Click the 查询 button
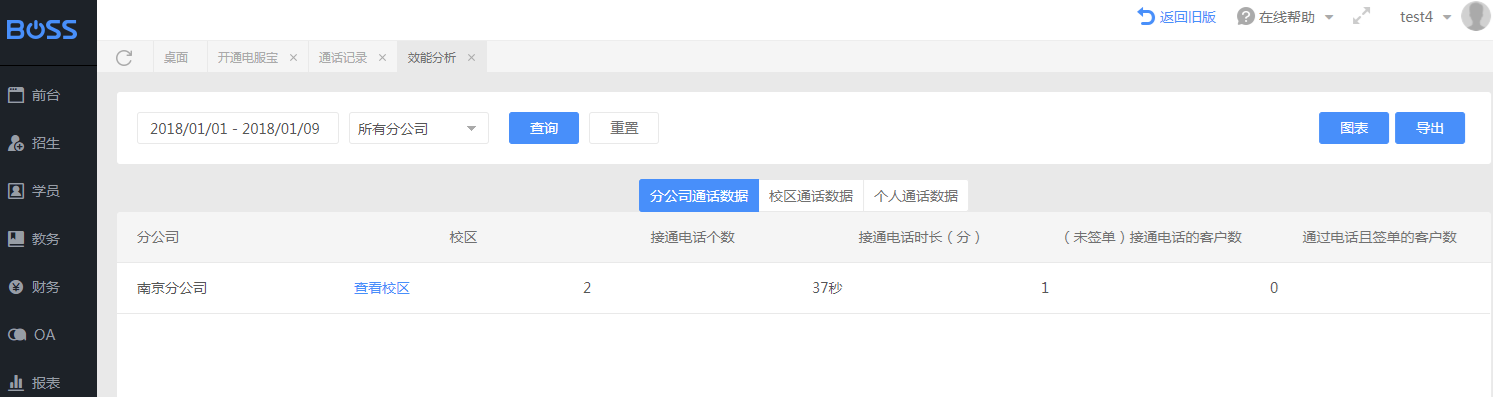 click(x=544, y=128)
